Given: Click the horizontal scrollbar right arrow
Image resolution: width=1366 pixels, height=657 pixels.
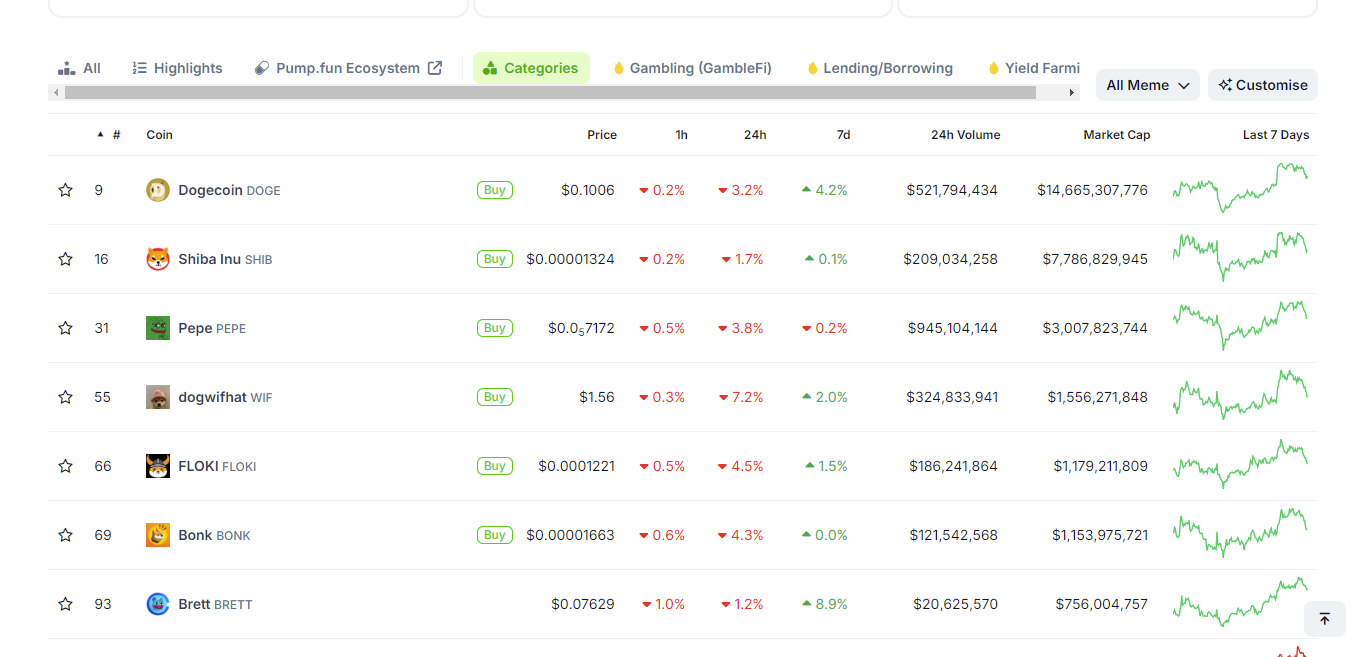Looking at the screenshot, I should coord(1072,92).
